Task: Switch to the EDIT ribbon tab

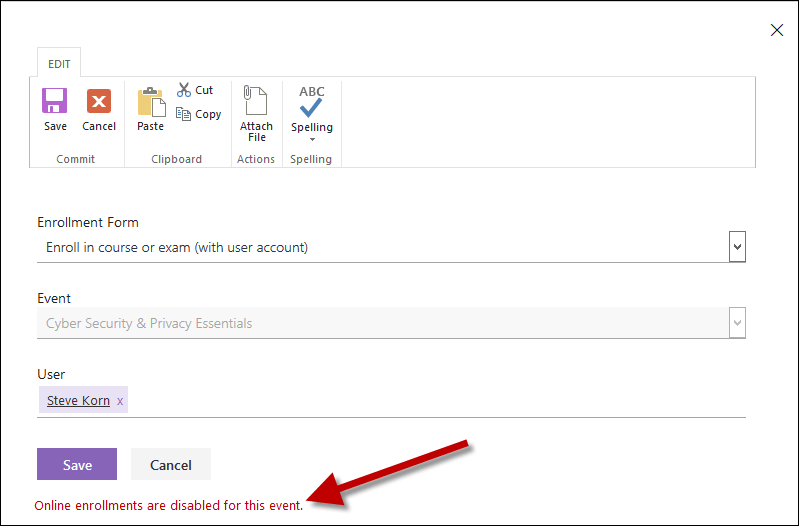Action: click(59, 64)
